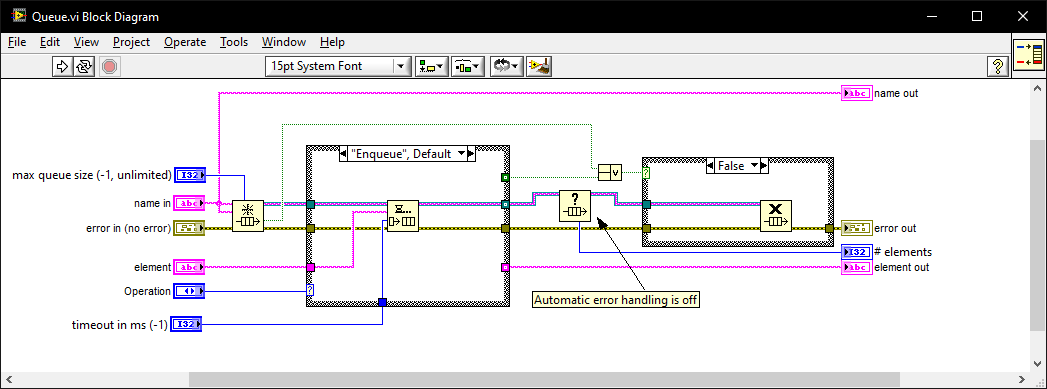This screenshot has width=1047, height=389.
Task: Select the Release Queue node
Action: pos(775,216)
